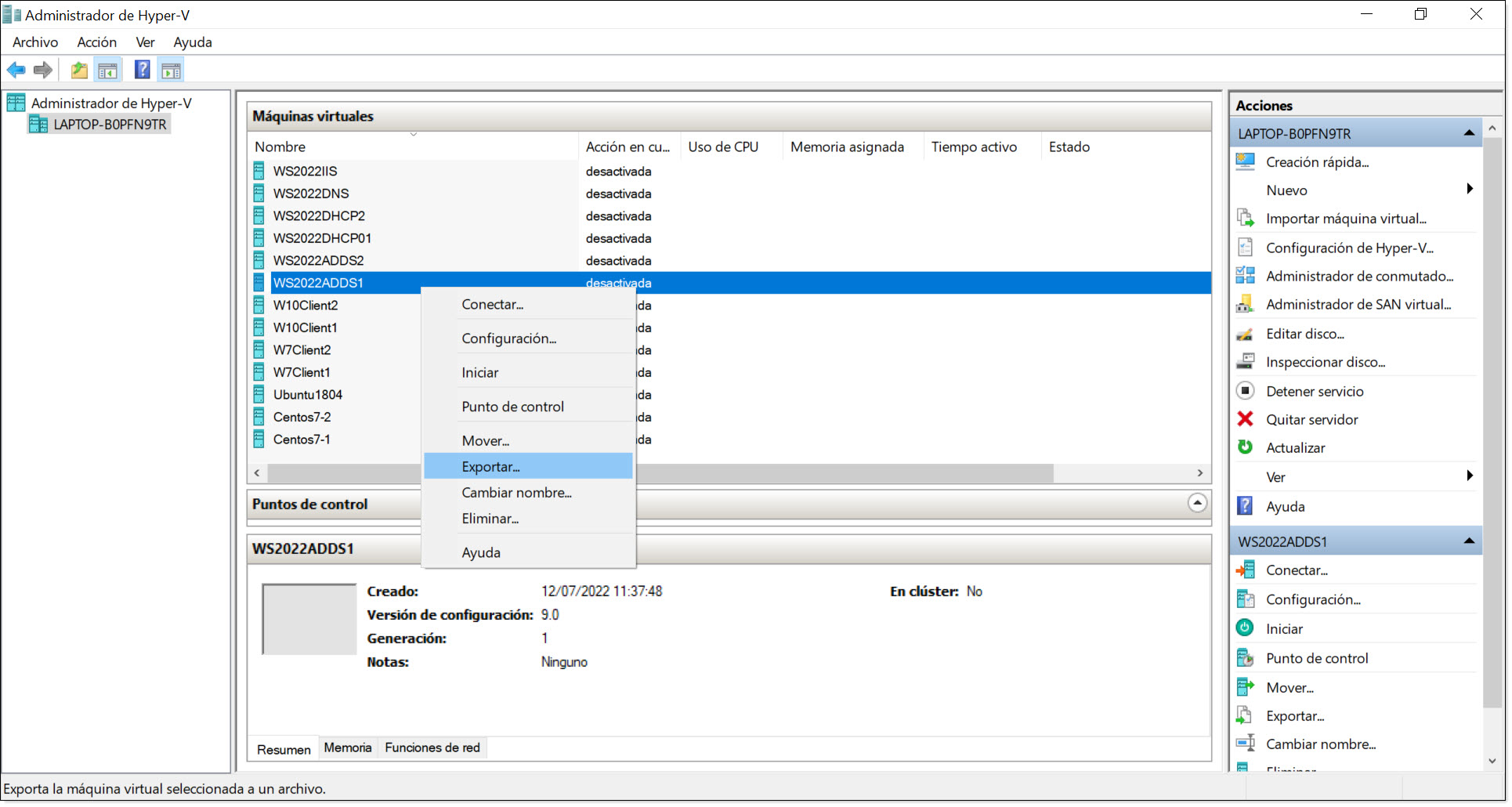The image size is (1512, 807).
Task: Click Conectar under WS2022ADDS1 actions
Action: (1296, 570)
